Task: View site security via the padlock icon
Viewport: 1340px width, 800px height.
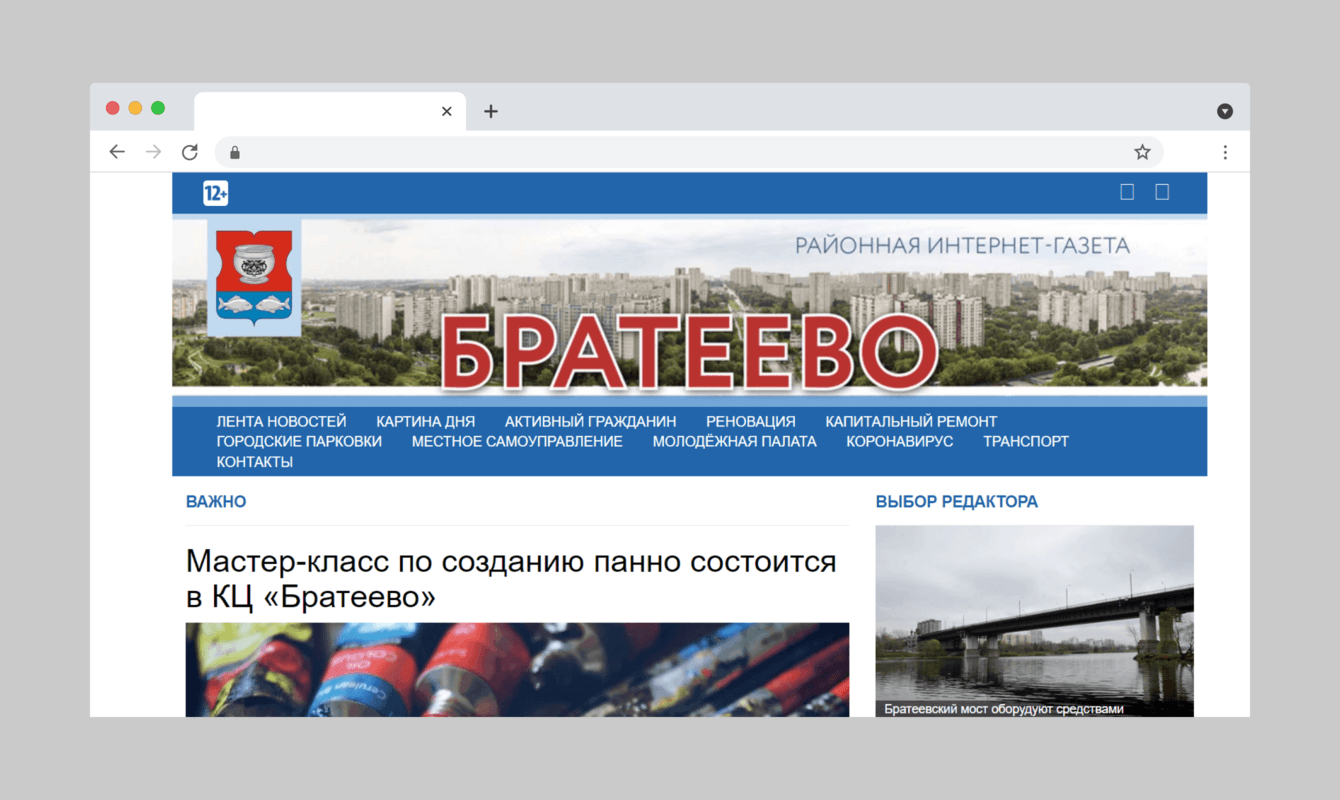Action: click(x=234, y=152)
